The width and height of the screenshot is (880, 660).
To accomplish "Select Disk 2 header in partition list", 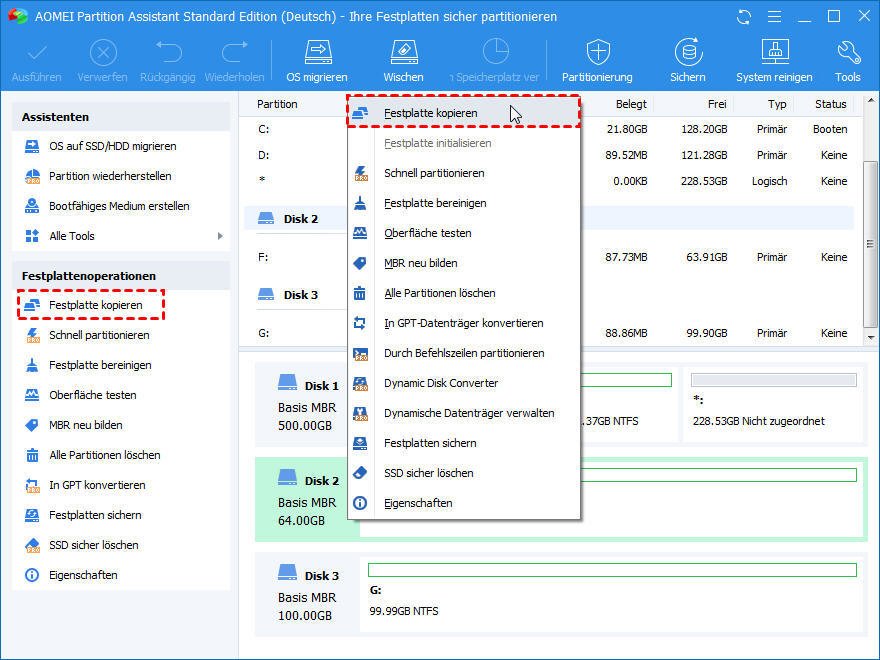I will tap(549, 219).
